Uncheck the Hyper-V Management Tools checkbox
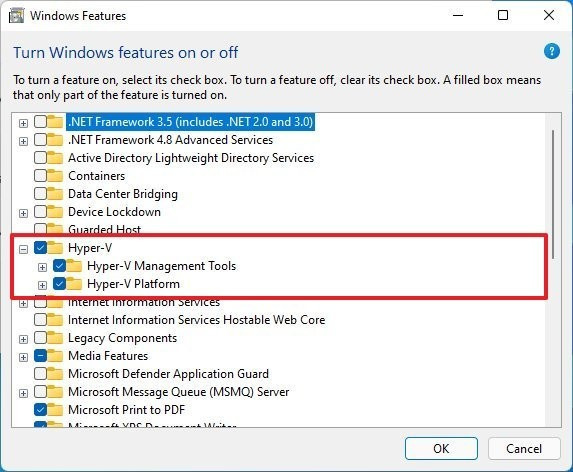This screenshot has height=472, width=573. [x=59, y=266]
